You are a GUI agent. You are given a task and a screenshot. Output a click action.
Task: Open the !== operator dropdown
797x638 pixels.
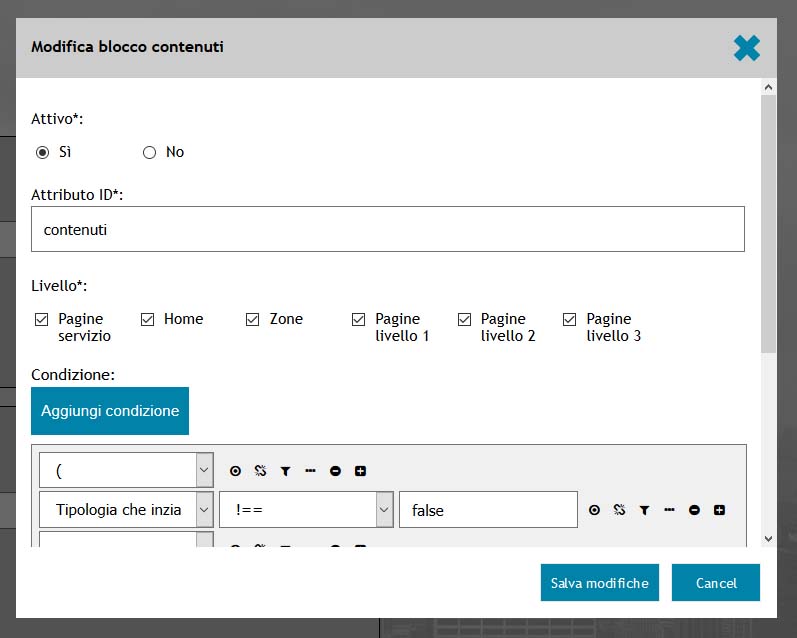click(x=306, y=510)
